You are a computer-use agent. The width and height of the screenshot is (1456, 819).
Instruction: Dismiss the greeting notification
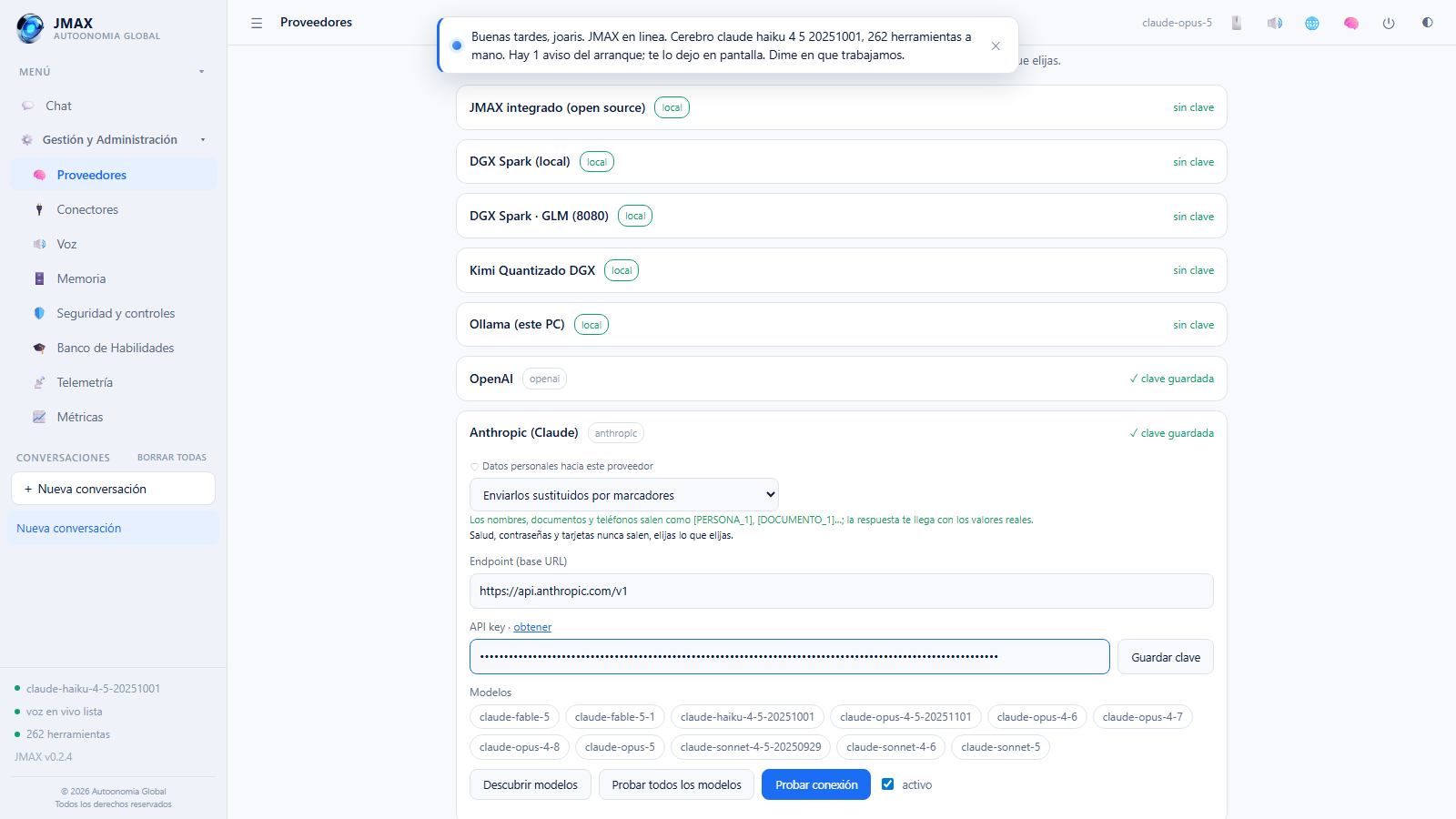[996, 45]
